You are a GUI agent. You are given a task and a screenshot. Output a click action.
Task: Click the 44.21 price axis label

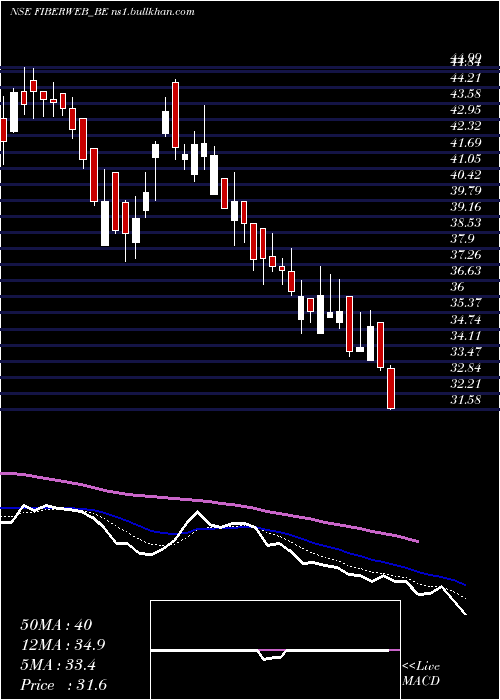465,78
